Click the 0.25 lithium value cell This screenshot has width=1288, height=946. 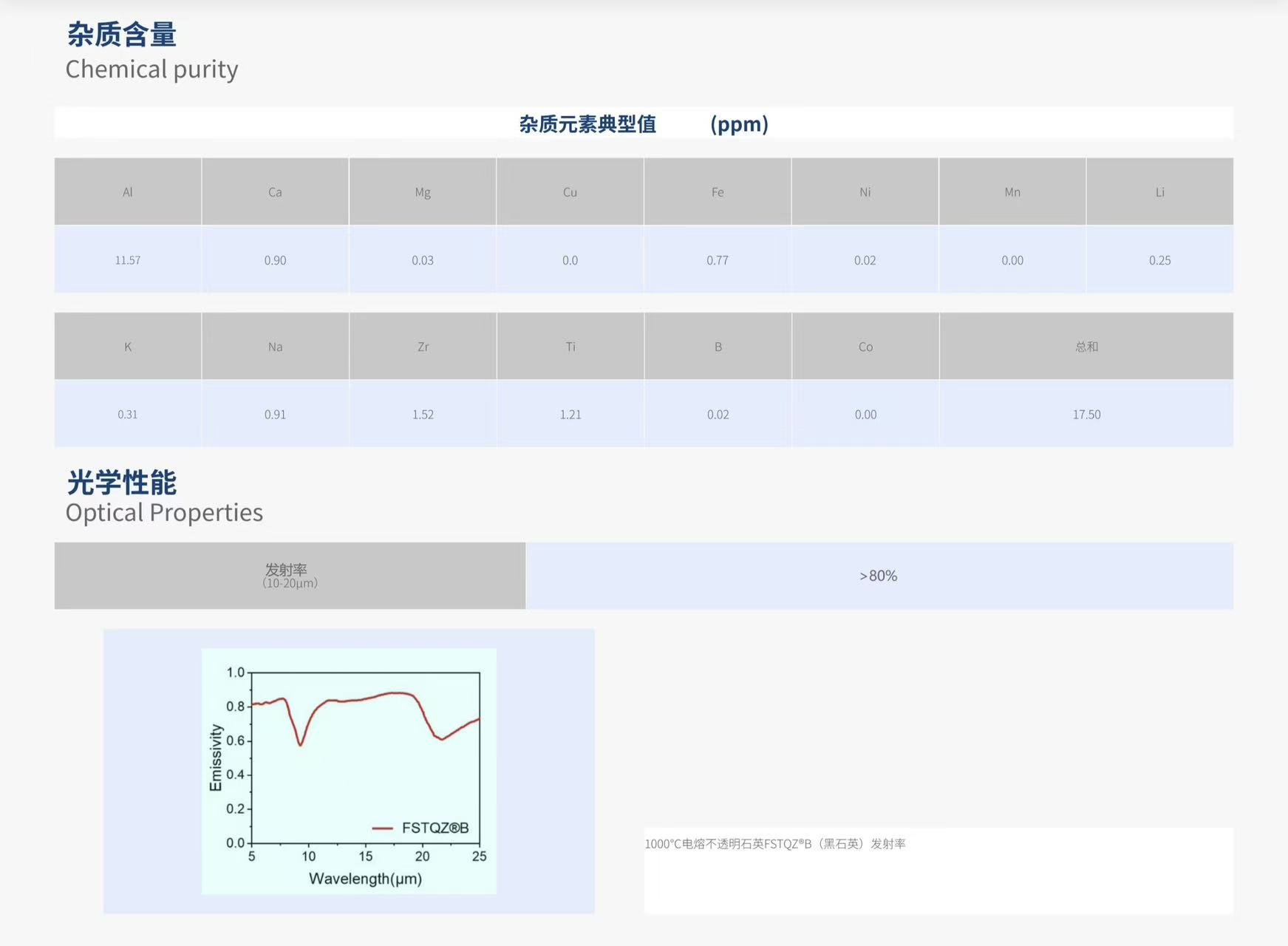pyautogui.click(x=1159, y=260)
